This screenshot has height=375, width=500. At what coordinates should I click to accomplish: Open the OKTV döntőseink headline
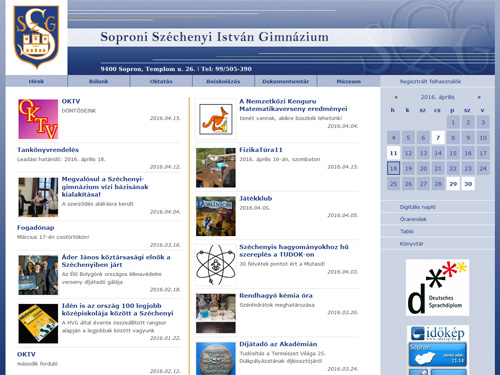click(71, 101)
